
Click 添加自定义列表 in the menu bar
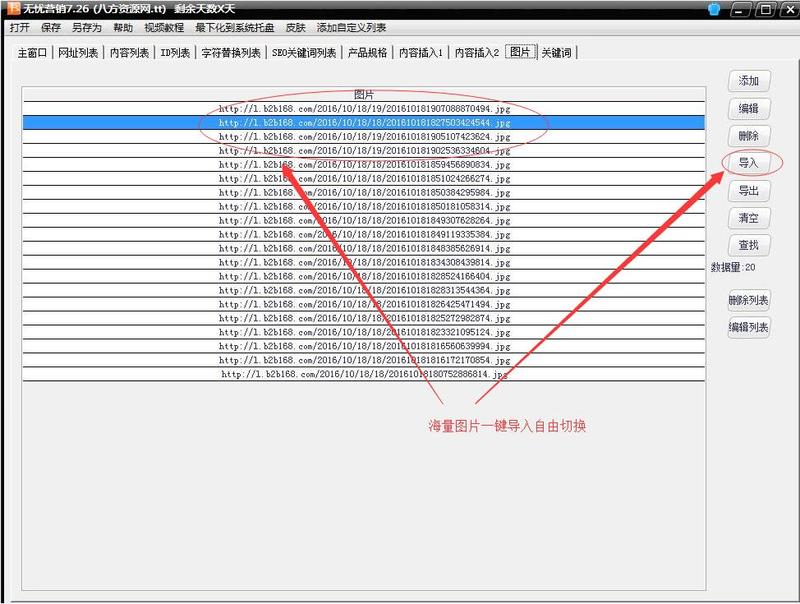[351, 28]
